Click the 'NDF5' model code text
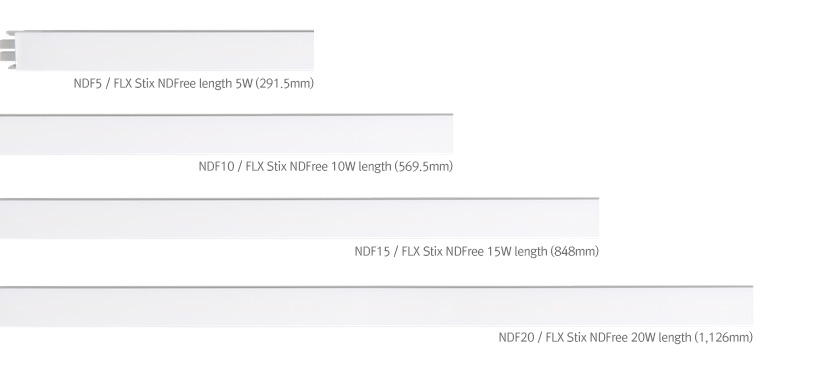The width and height of the screenshot is (821, 375). (x=87, y=83)
